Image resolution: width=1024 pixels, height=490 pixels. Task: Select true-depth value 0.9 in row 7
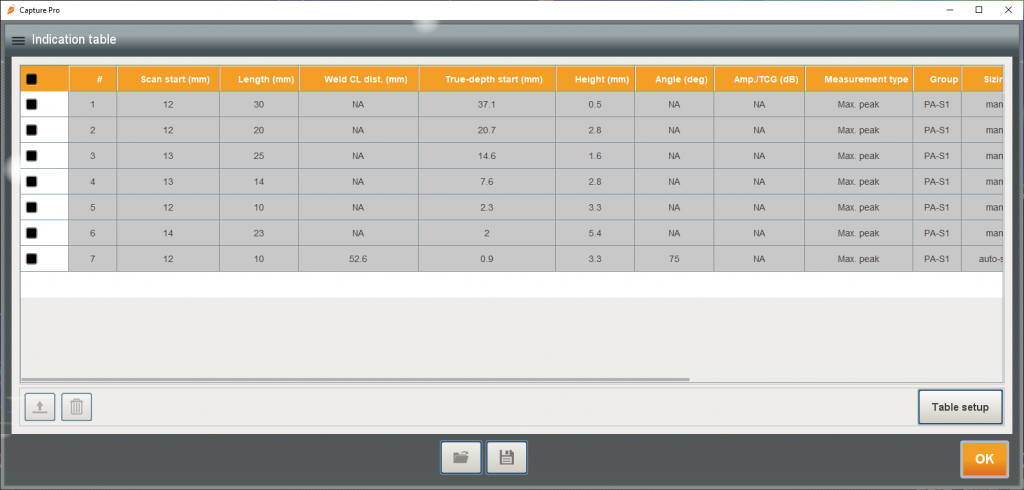coord(487,259)
